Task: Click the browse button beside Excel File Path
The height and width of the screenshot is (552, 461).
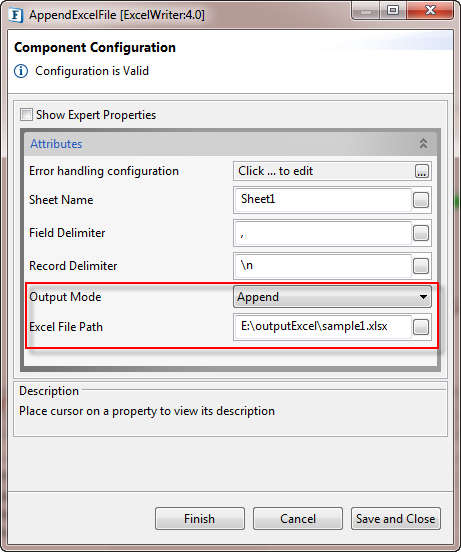Action: pyautogui.click(x=421, y=327)
